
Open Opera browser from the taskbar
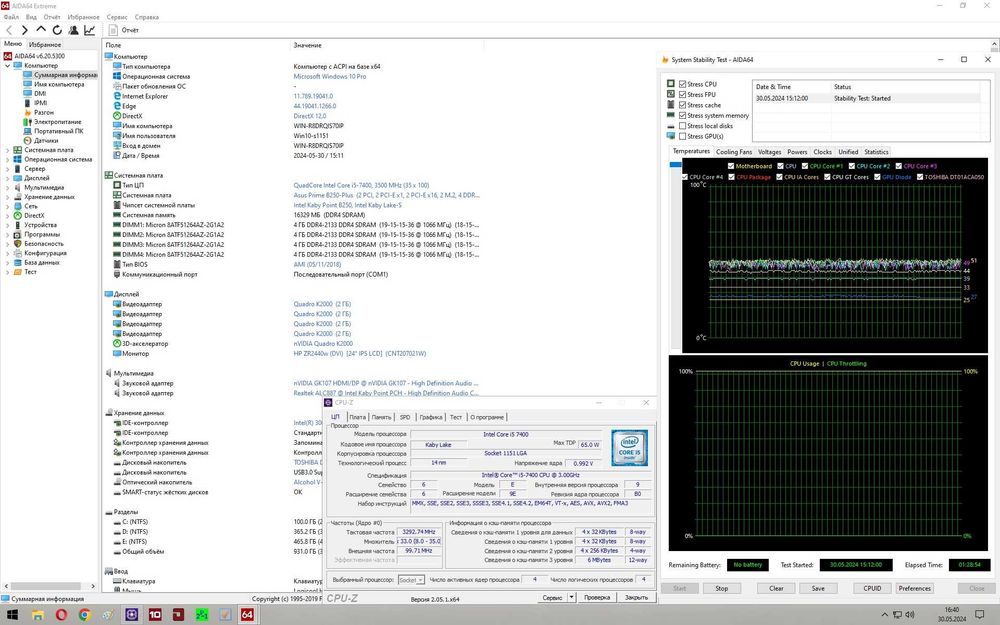(61, 615)
